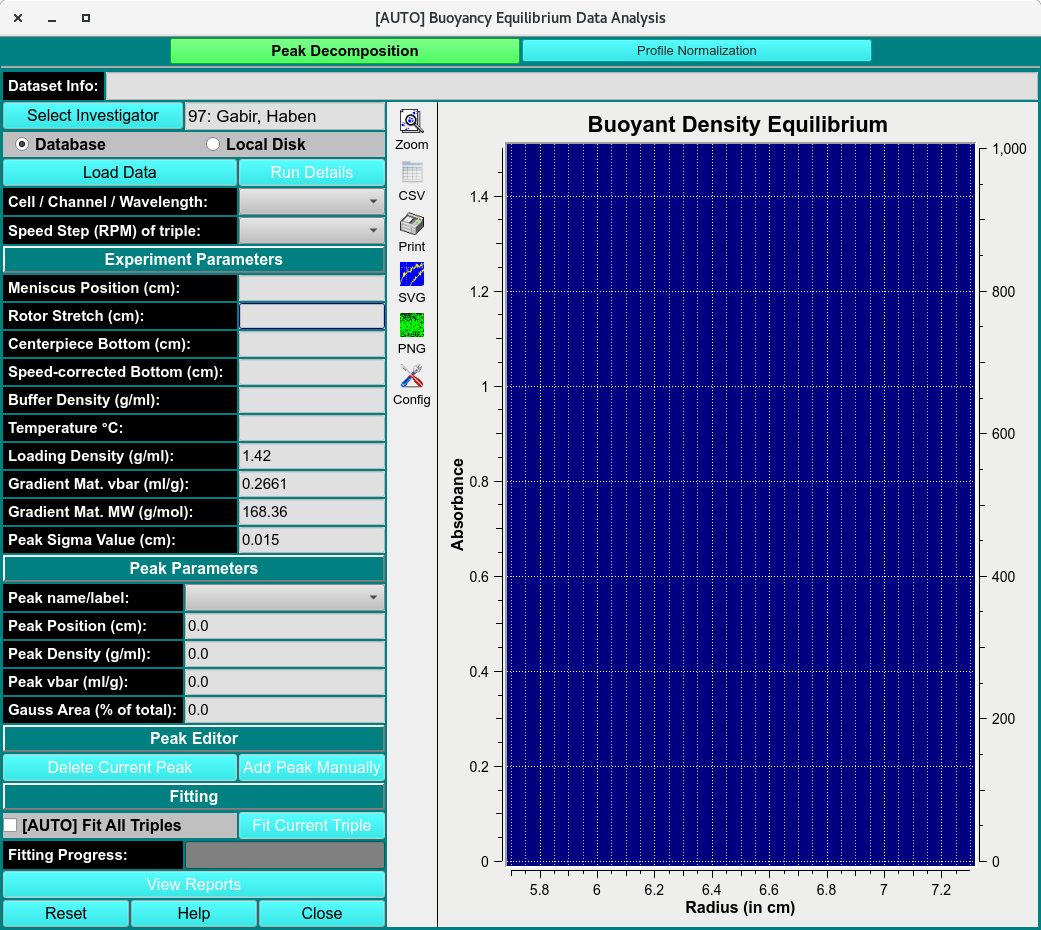Enable the Fit All Triples checkbox
The height and width of the screenshot is (930, 1041).
coord(11,825)
